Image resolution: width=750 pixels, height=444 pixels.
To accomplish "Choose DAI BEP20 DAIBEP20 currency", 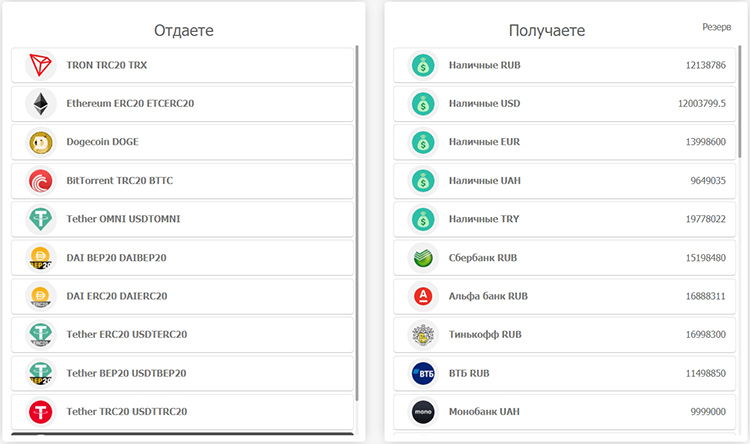I will pos(116,258).
